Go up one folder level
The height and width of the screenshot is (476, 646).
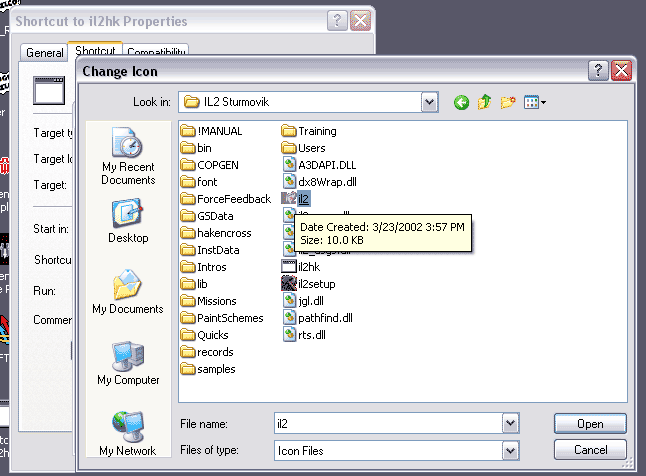coord(484,102)
